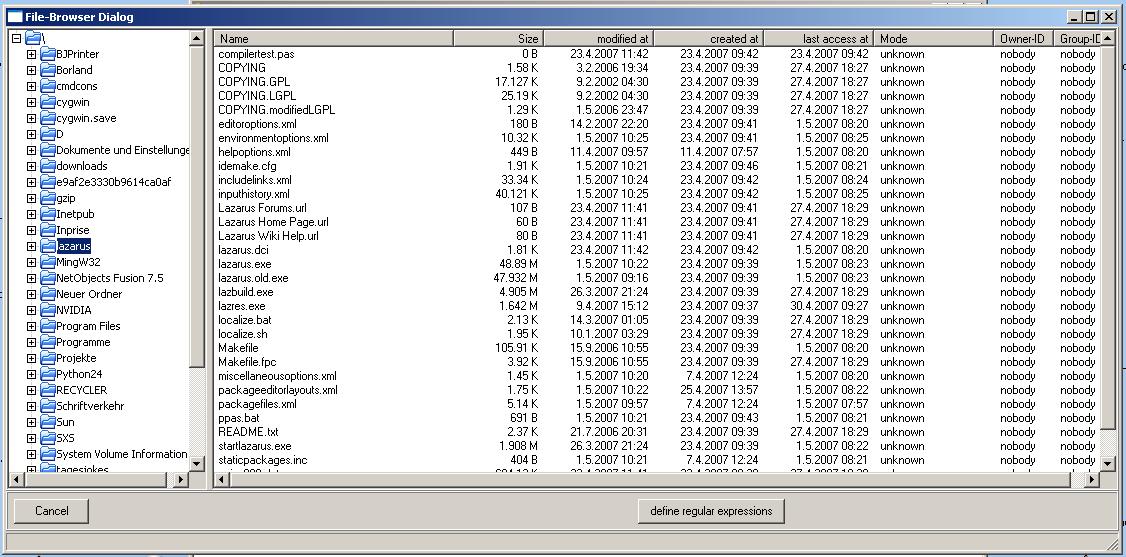Click the MingW32 folder icon
Viewport: 1126px width, 557px height.
[48, 262]
